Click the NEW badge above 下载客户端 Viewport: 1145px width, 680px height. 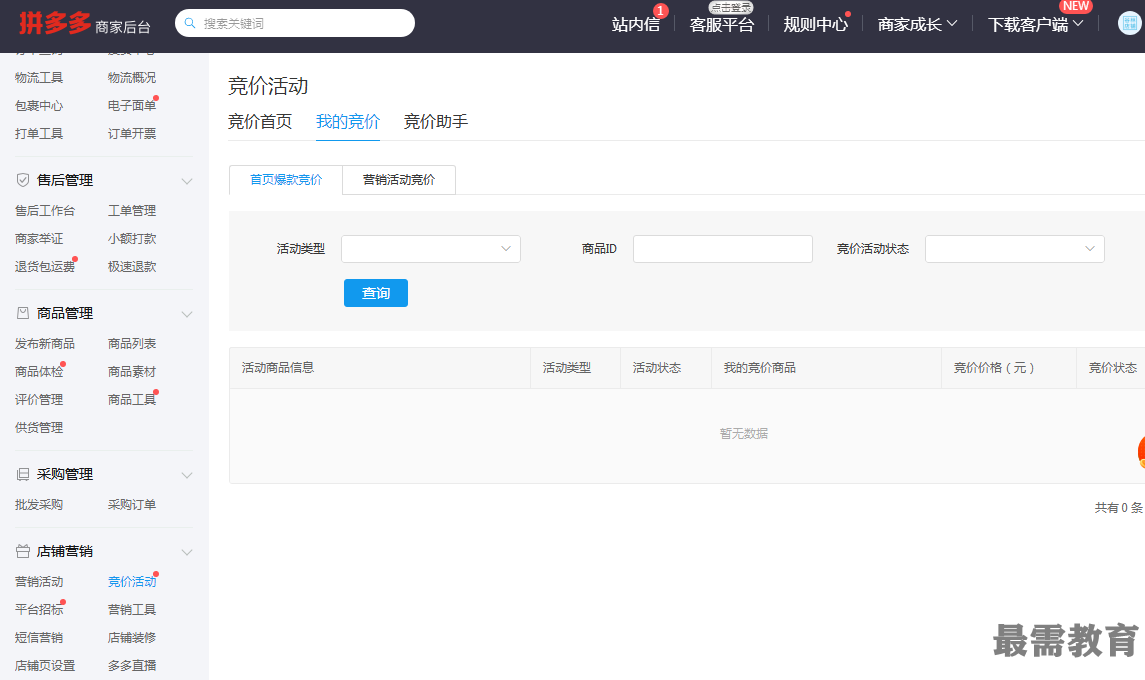(x=1076, y=6)
